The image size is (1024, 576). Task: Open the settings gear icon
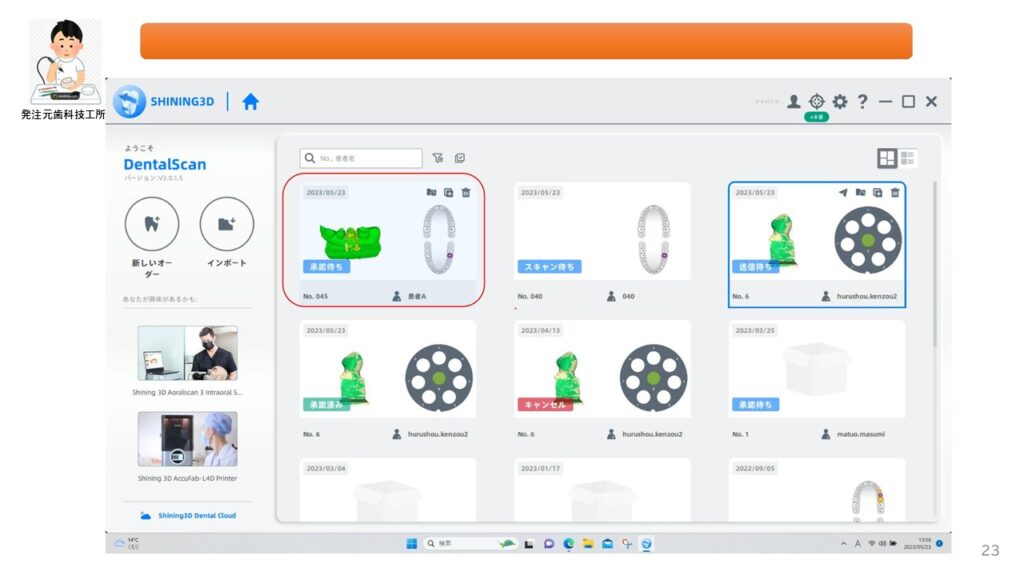pos(840,102)
